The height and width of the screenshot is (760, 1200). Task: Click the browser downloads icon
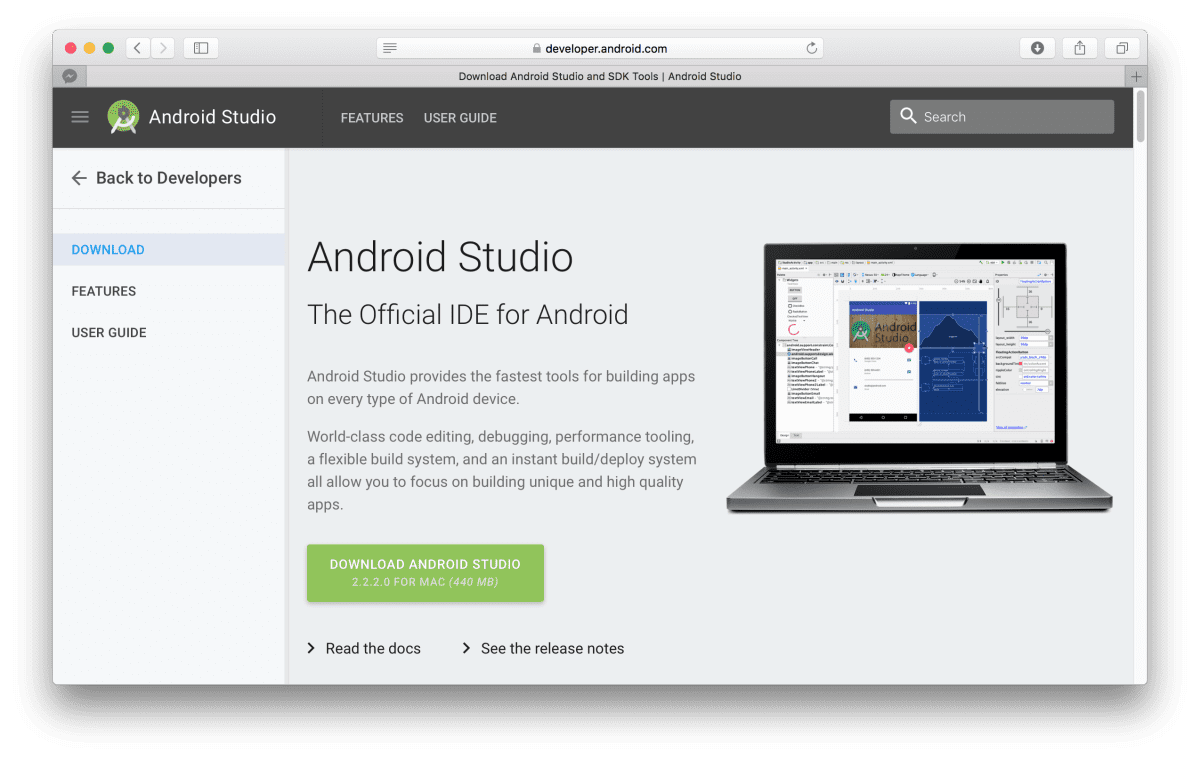tap(1037, 47)
